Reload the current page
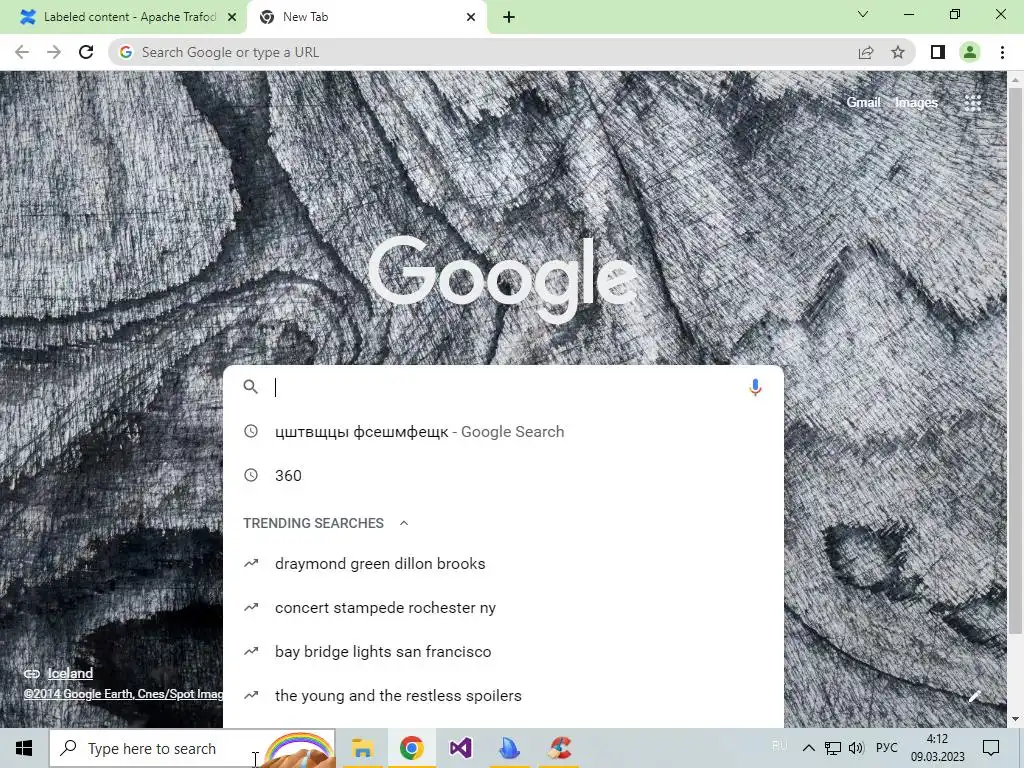 [x=86, y=52]
